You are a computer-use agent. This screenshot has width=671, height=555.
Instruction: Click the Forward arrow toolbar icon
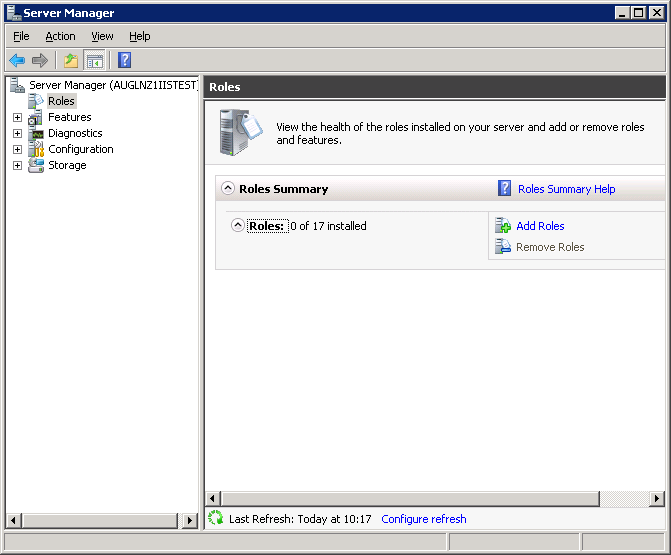(40, 60)
